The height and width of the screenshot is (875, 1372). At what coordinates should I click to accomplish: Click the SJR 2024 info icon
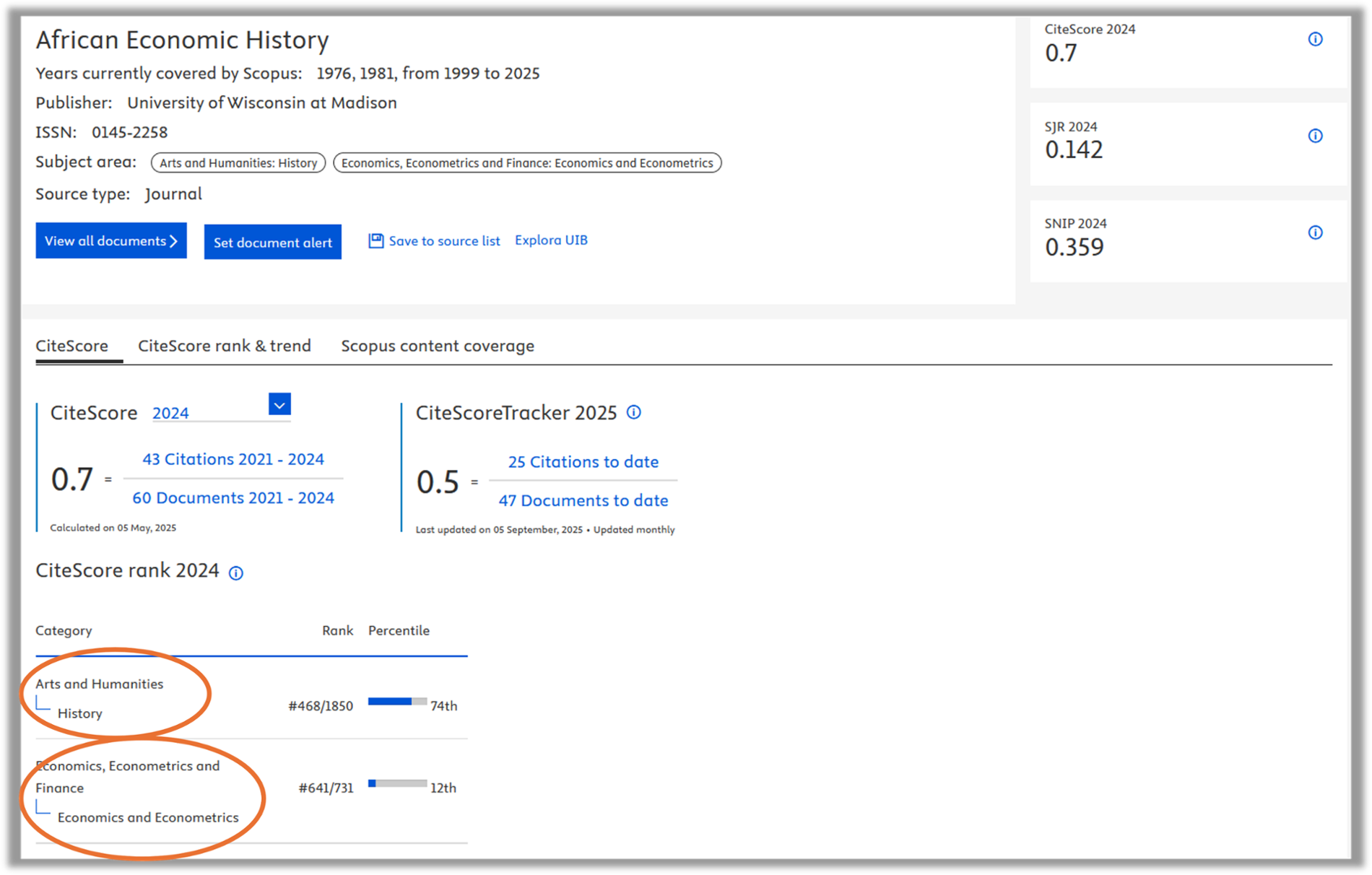click(1315, 136)
